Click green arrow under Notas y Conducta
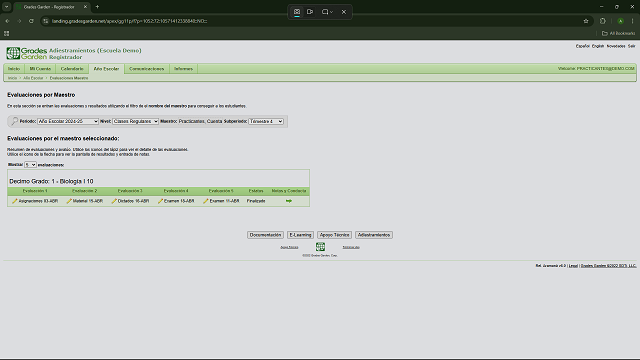Viewport: 640px width, 360px height. click(289, 201)
